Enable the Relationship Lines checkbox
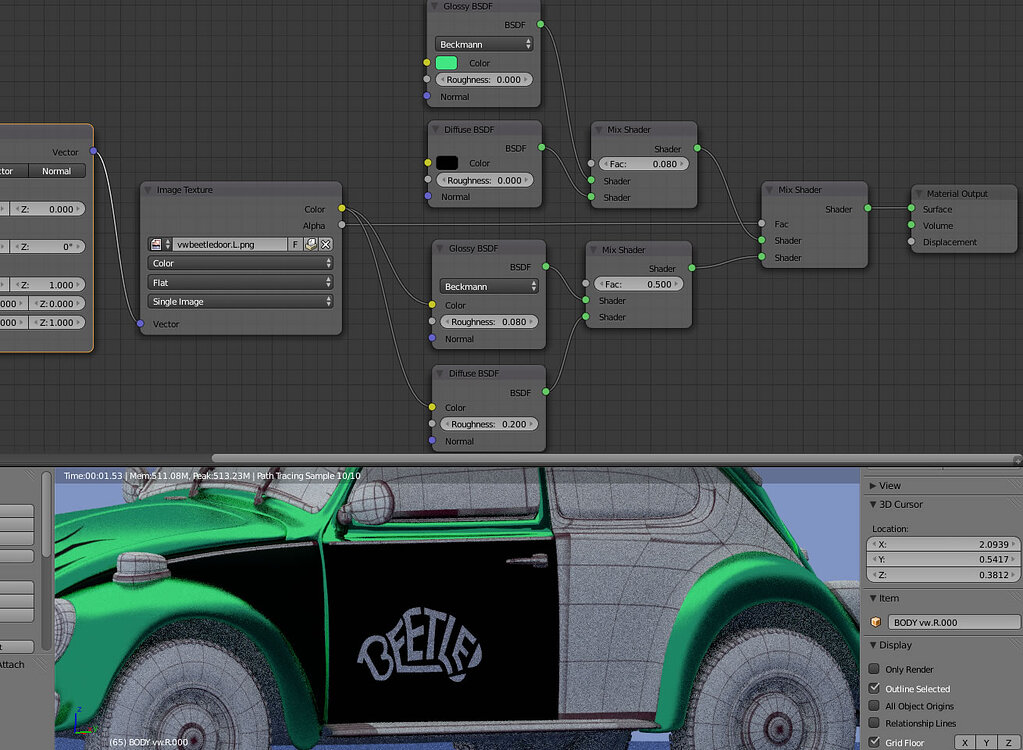This screenshot has width=1023, height=750. point(874,723)
